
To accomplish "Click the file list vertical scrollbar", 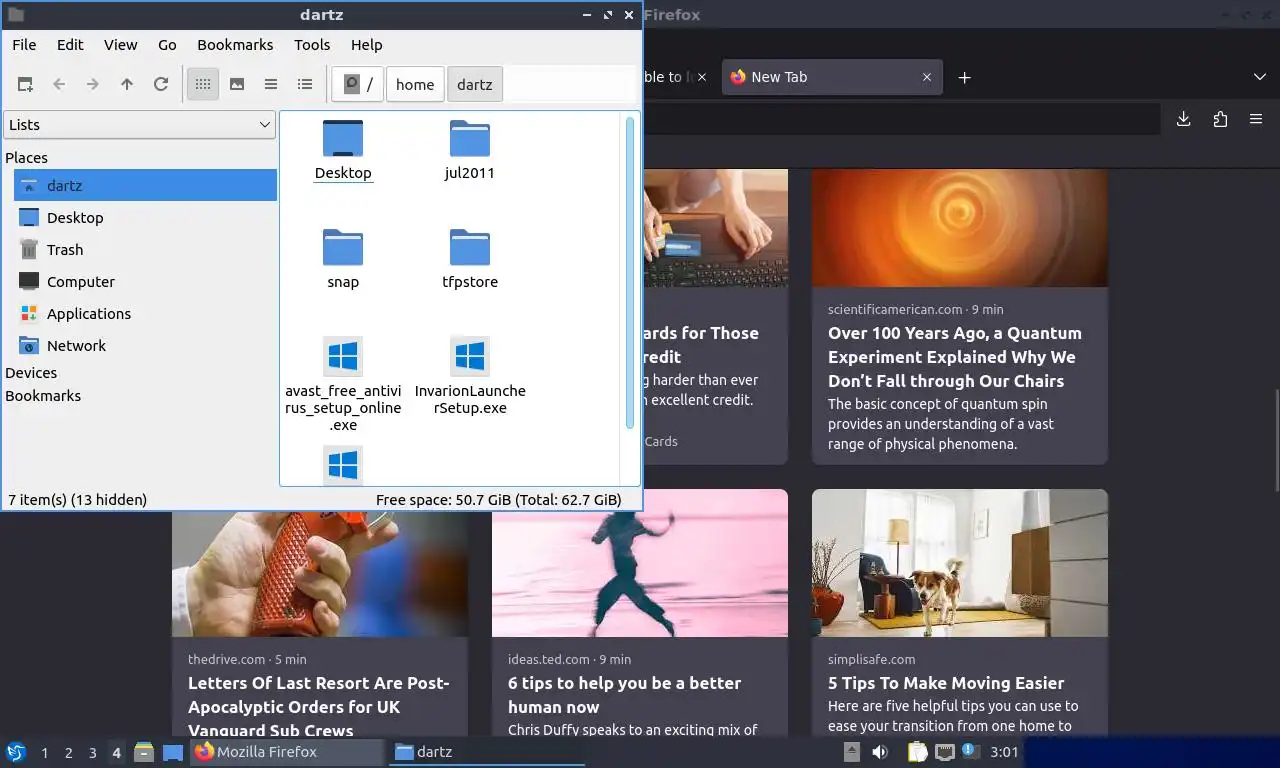I will coord(630,272).
